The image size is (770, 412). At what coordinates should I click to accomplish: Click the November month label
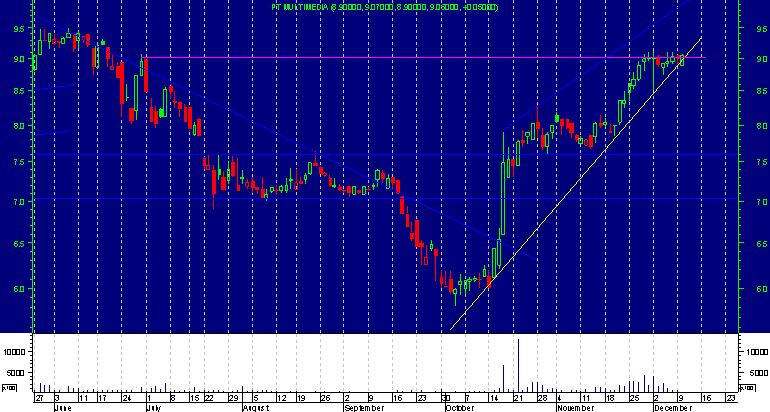[576, 408]
